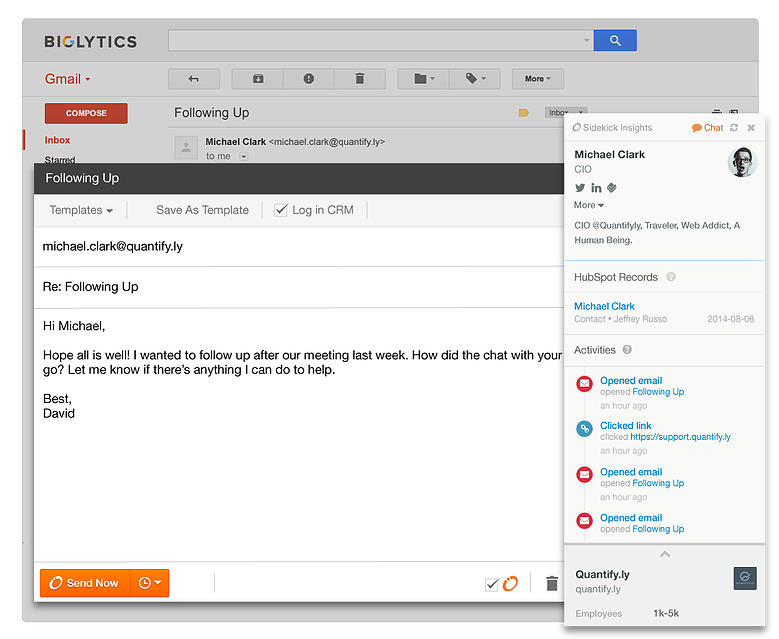
Task: Click the COMPOSE button
Action: (x=86, y=113)
